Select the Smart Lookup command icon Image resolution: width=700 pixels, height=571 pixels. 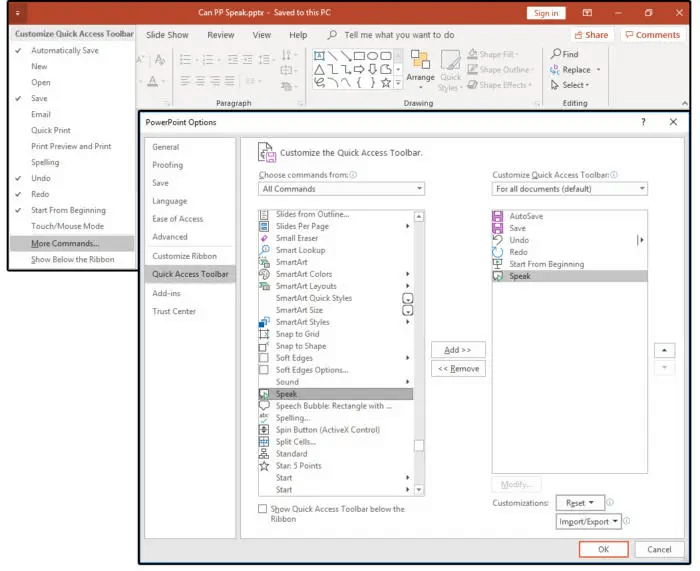tap(264, 250)
